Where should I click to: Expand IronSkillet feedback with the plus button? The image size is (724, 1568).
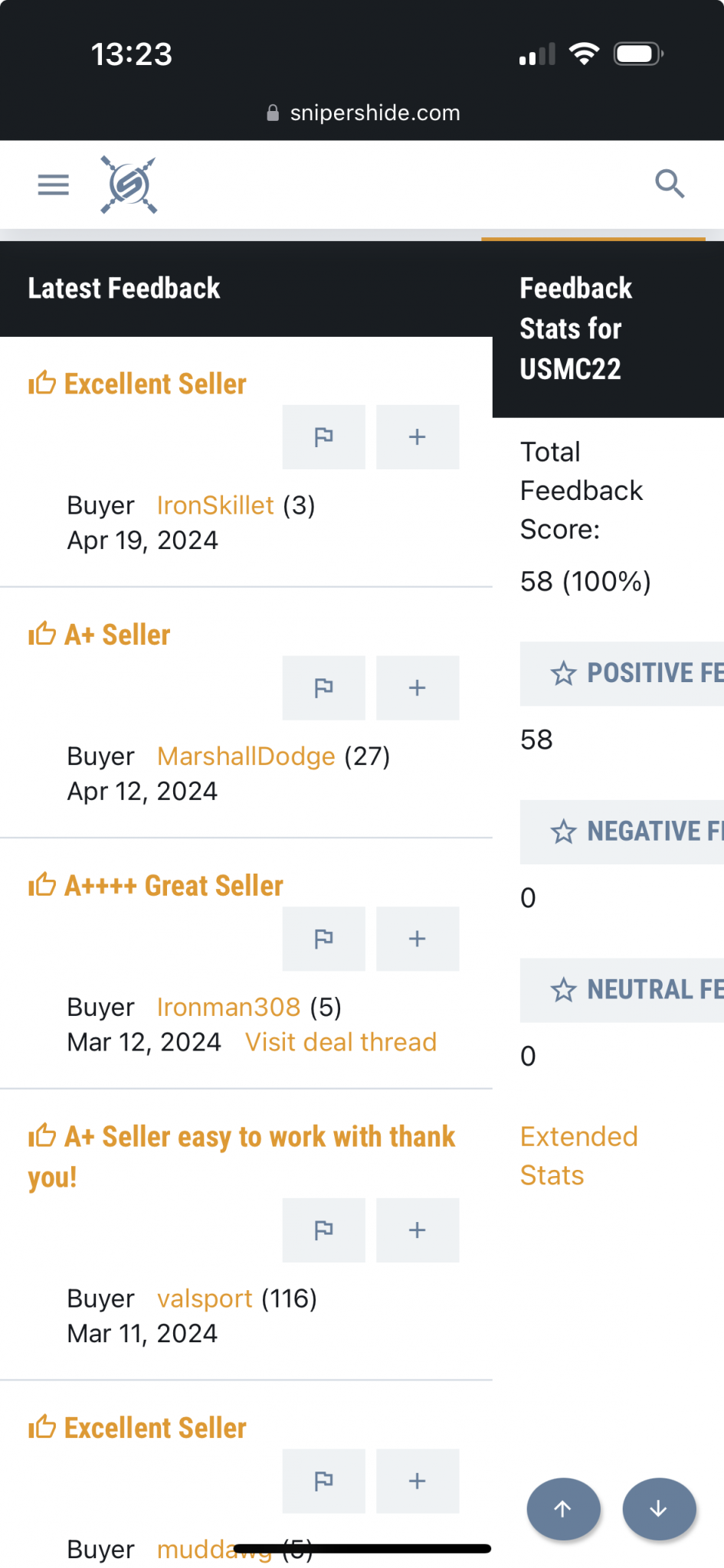click(x=418, y=437)
